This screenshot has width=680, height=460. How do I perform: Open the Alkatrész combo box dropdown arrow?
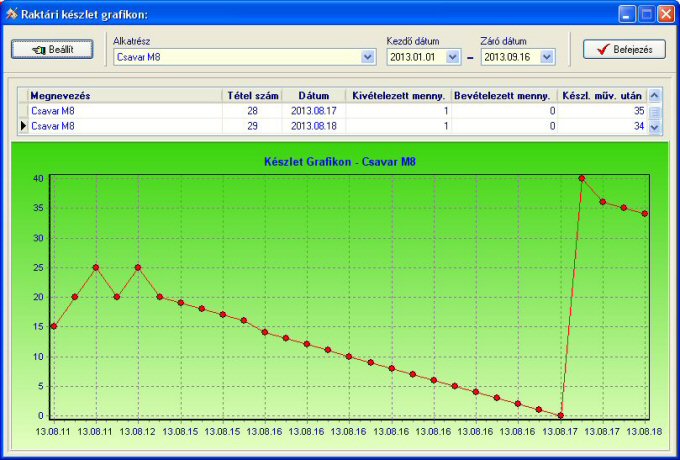point(368,57)
